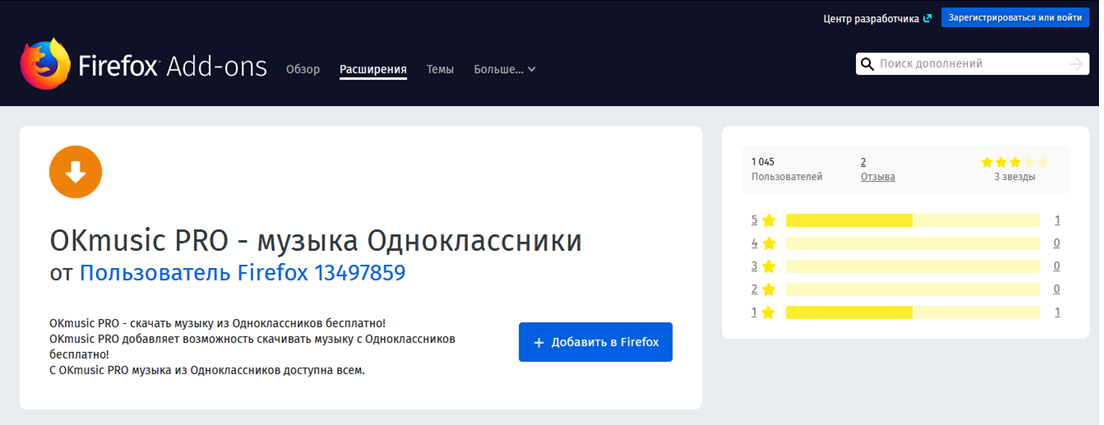Viewport: 1104px width, 425px height.
Task: Click the search submit arrow icon
Action: (1076, 64)
